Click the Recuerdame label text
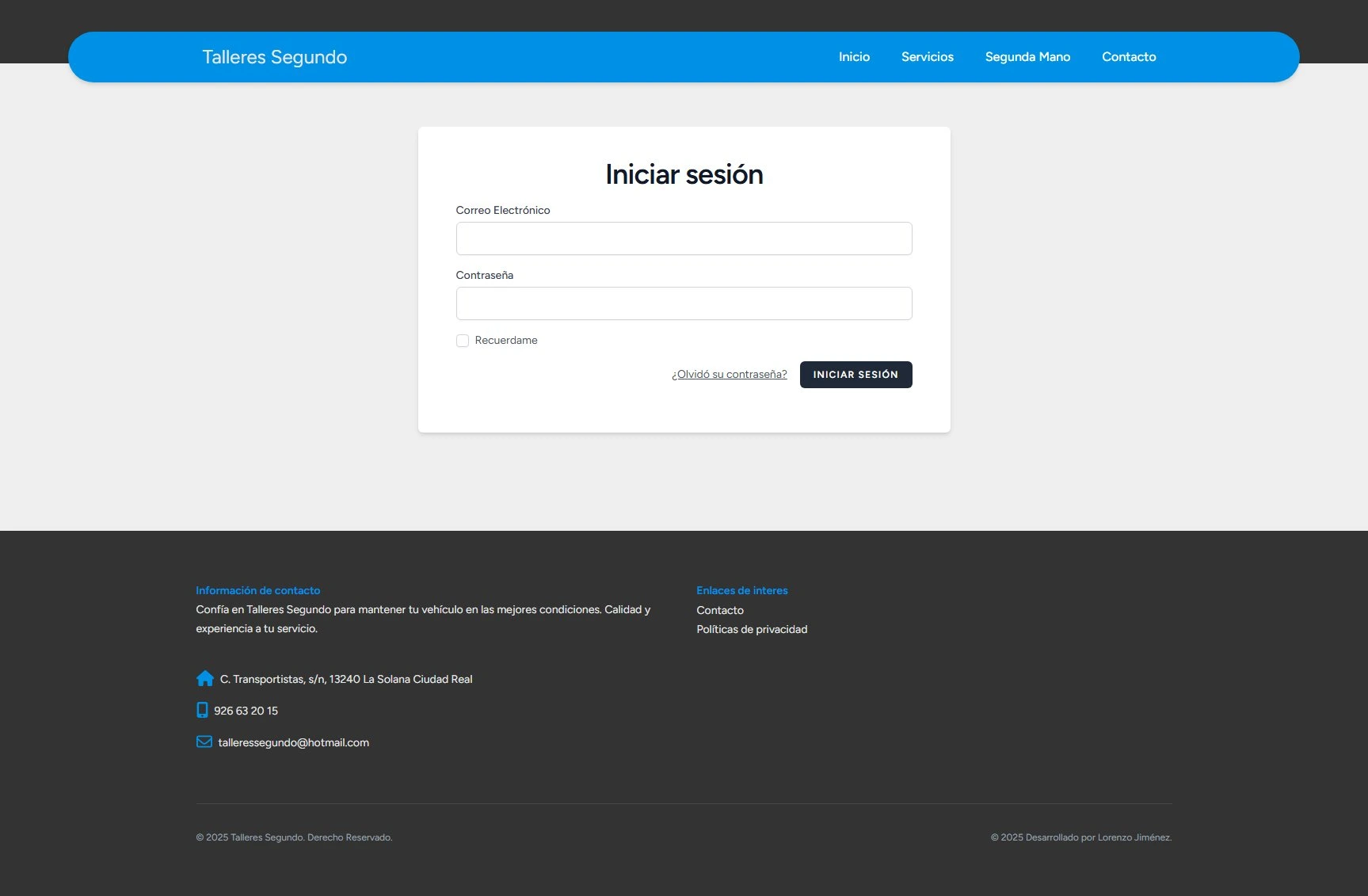 506,341
